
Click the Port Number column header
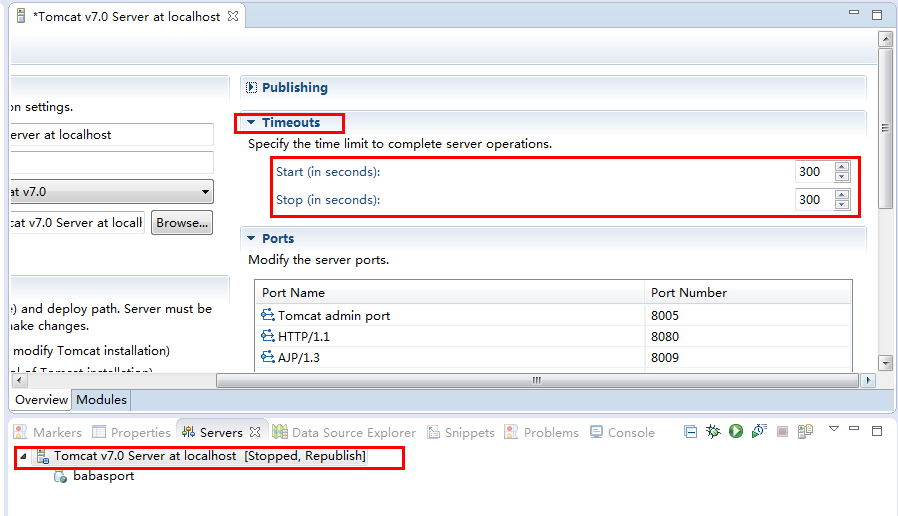pyautogui.click(x=748, y=292)
